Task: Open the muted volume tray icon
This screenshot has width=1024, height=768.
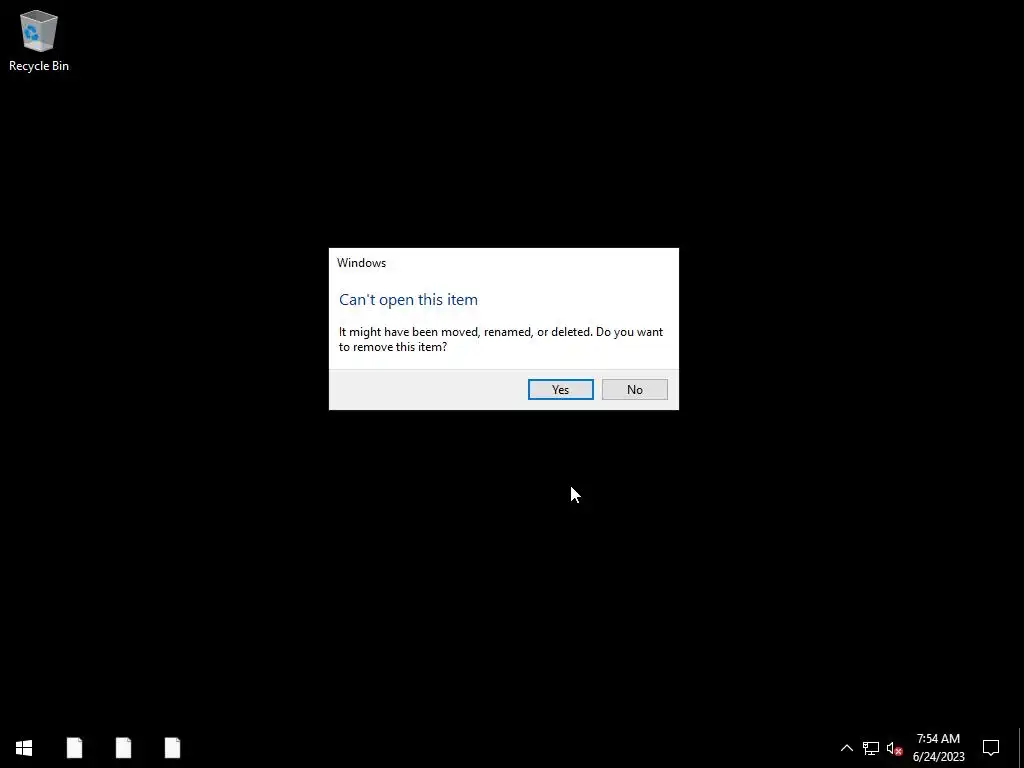Action: tap(894, 748)
